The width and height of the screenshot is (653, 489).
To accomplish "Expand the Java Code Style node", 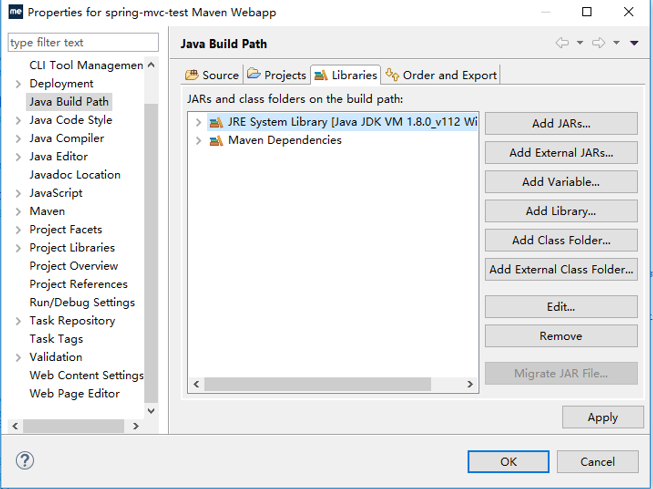I will [18, 120].
